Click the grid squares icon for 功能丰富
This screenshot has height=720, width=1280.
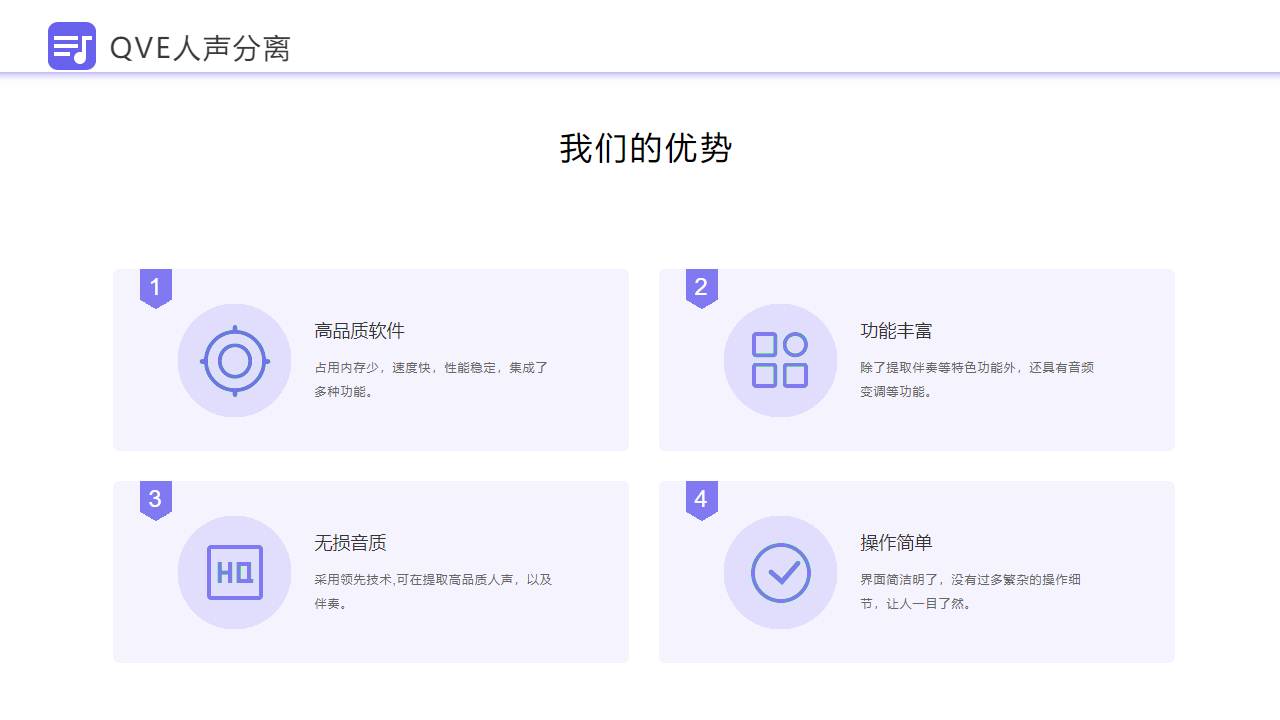pyautogui.click(x=780, y=360)
